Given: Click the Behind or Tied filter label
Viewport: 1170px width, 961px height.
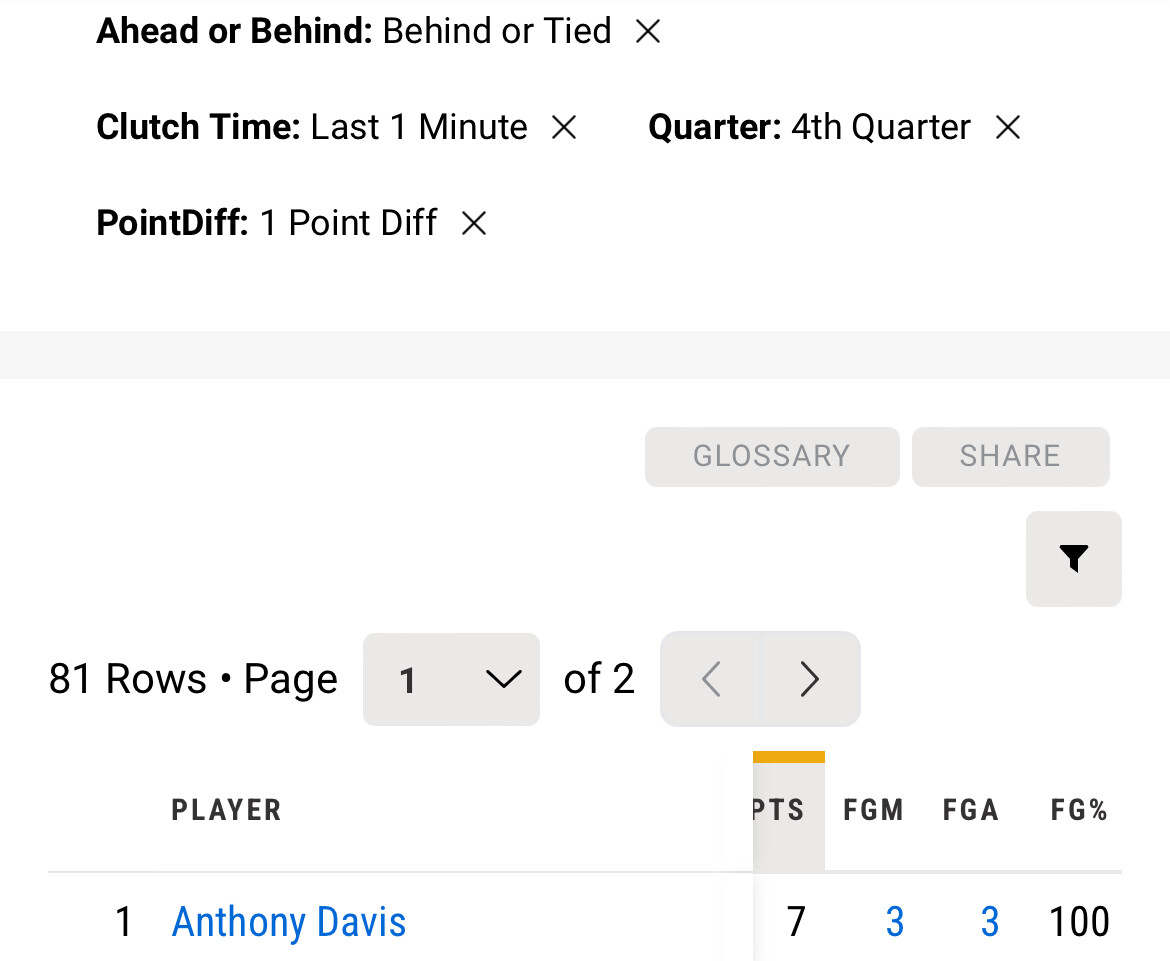Looking at the screenshot, I should coord(496,32).
